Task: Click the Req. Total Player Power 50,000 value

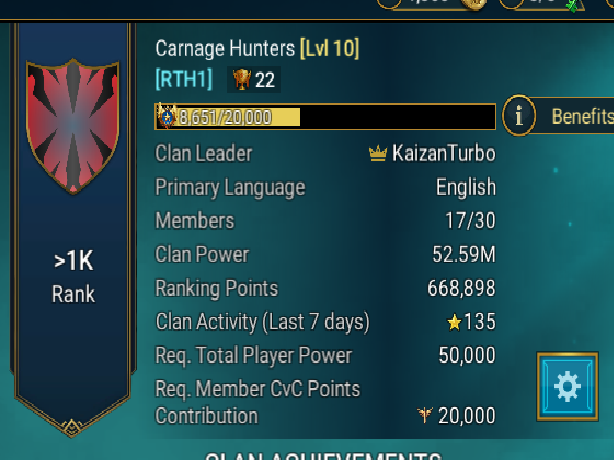Action: click(467, 355)
